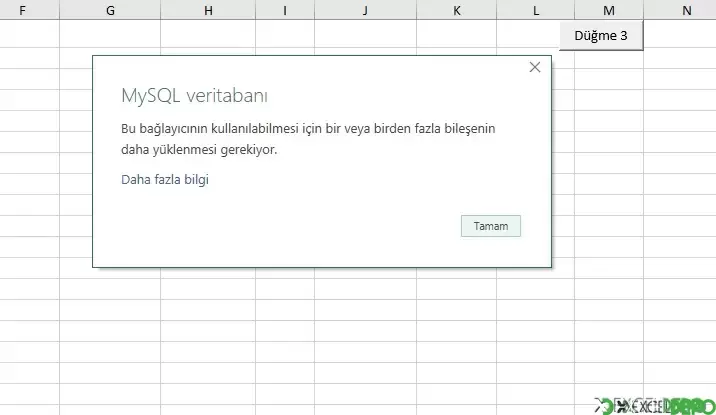Screen dimensions: 716x415
Task: Select column M header
Action: tap(609, 10)
